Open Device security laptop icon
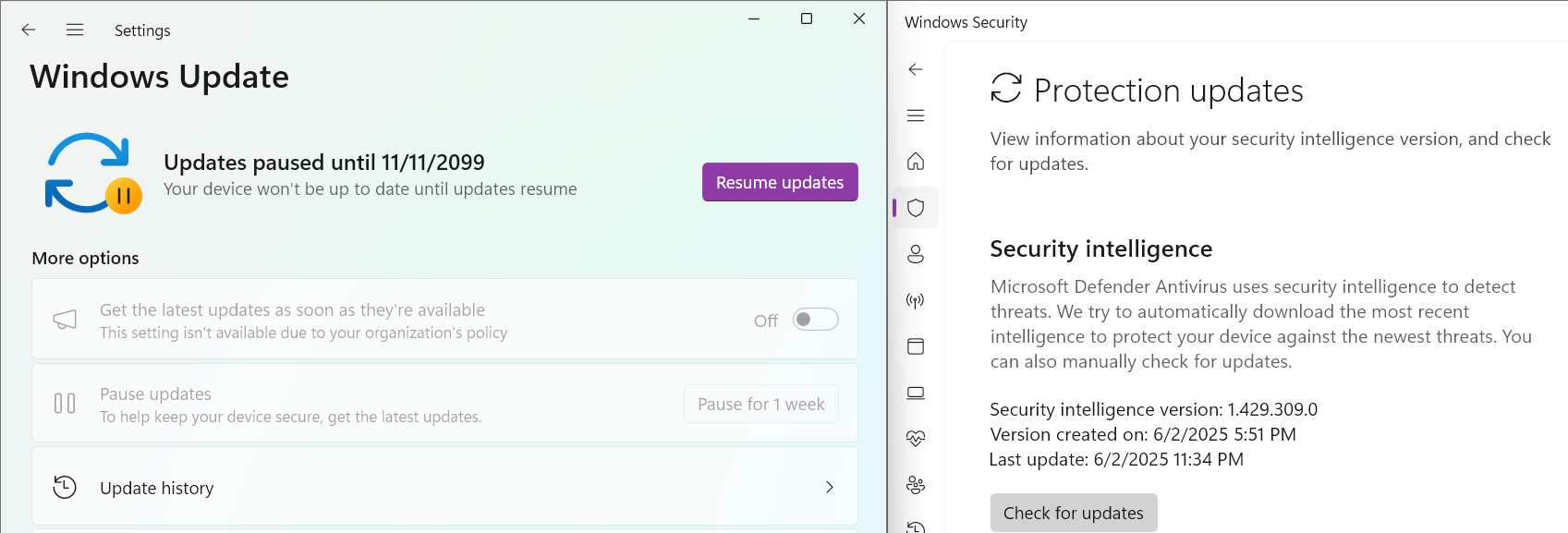 916,393
